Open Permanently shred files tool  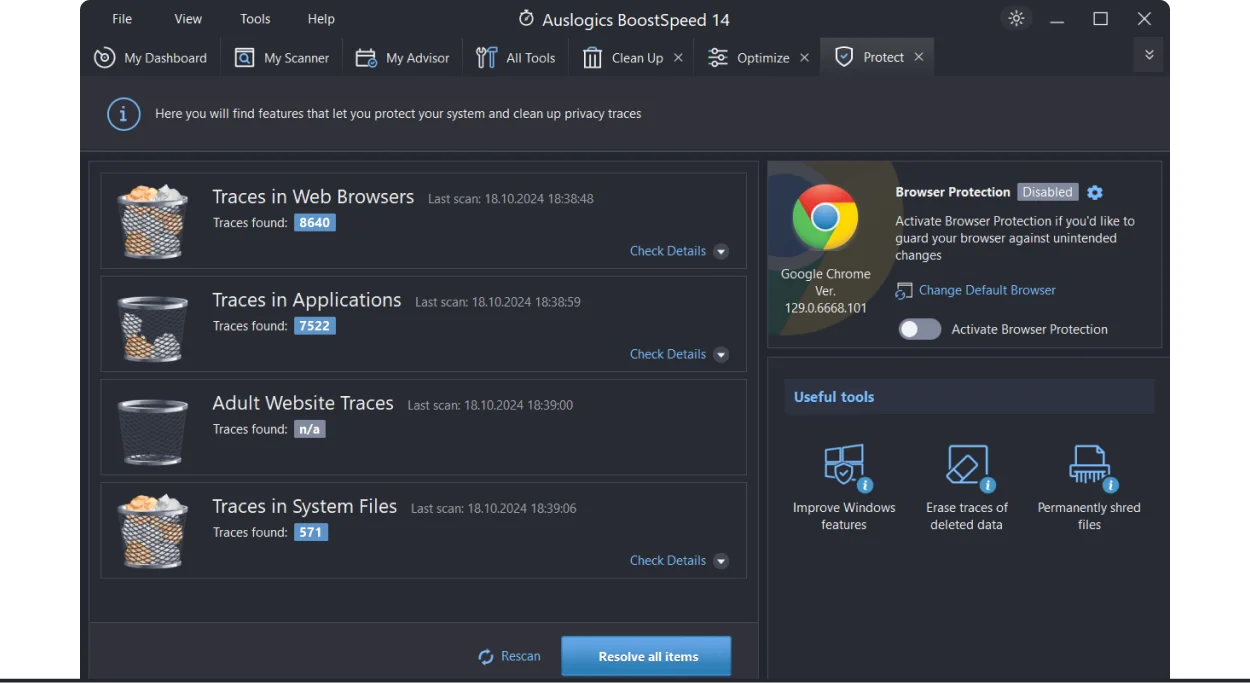point(1089,488)
